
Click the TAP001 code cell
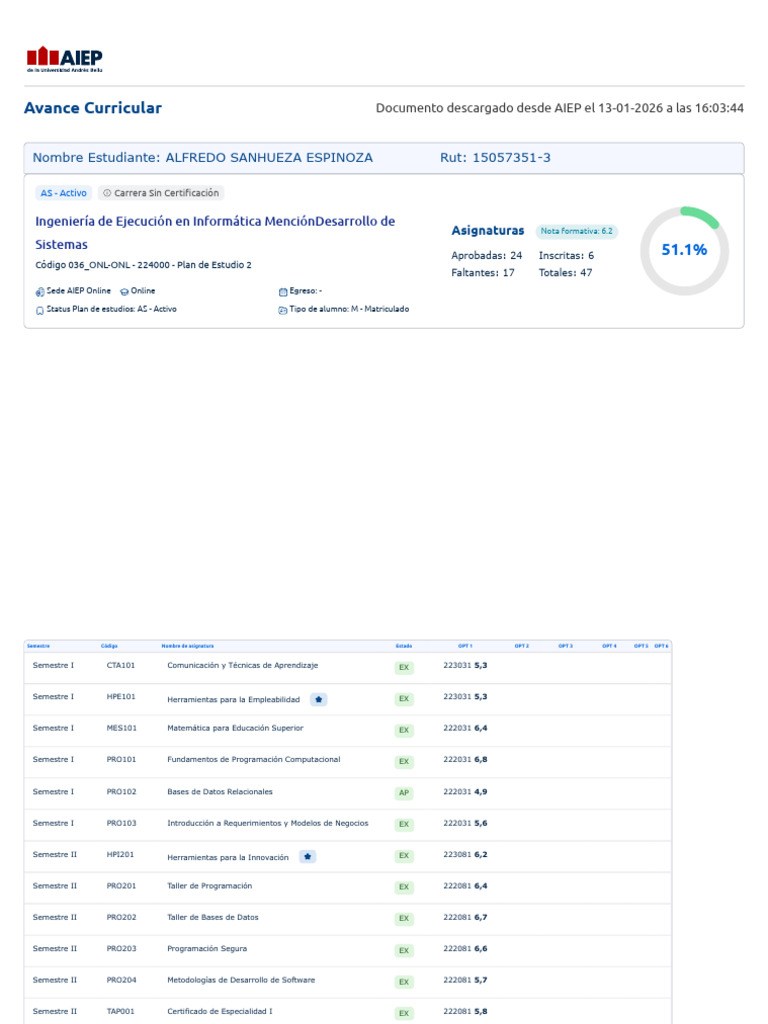(x=120, y=1012)
